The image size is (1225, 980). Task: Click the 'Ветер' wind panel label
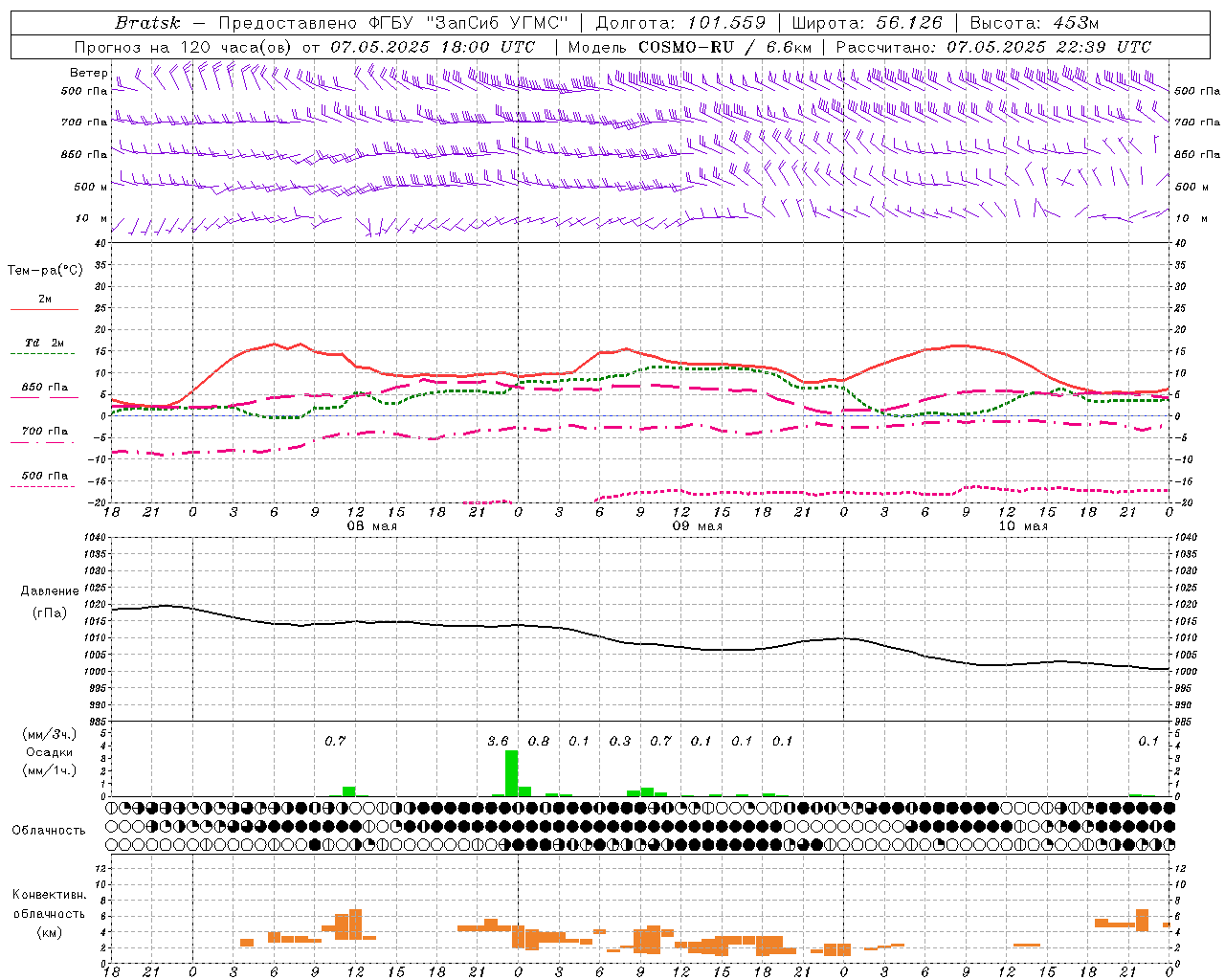(x=88, y=73)
